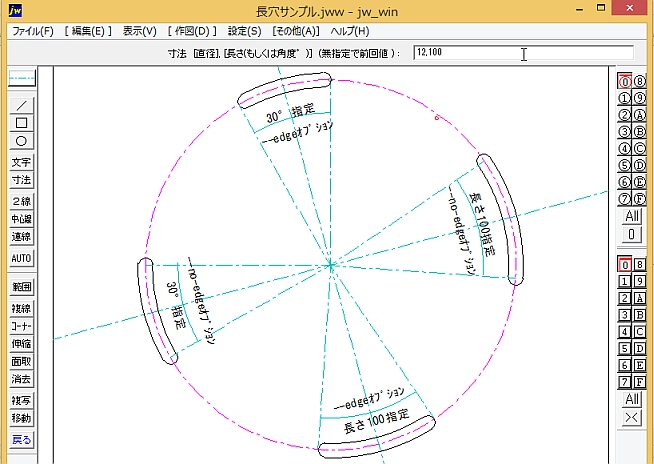The width and height of the screenshot is (654, 464).
Task: Select the circle drawing tool
Action: point(21,141)
